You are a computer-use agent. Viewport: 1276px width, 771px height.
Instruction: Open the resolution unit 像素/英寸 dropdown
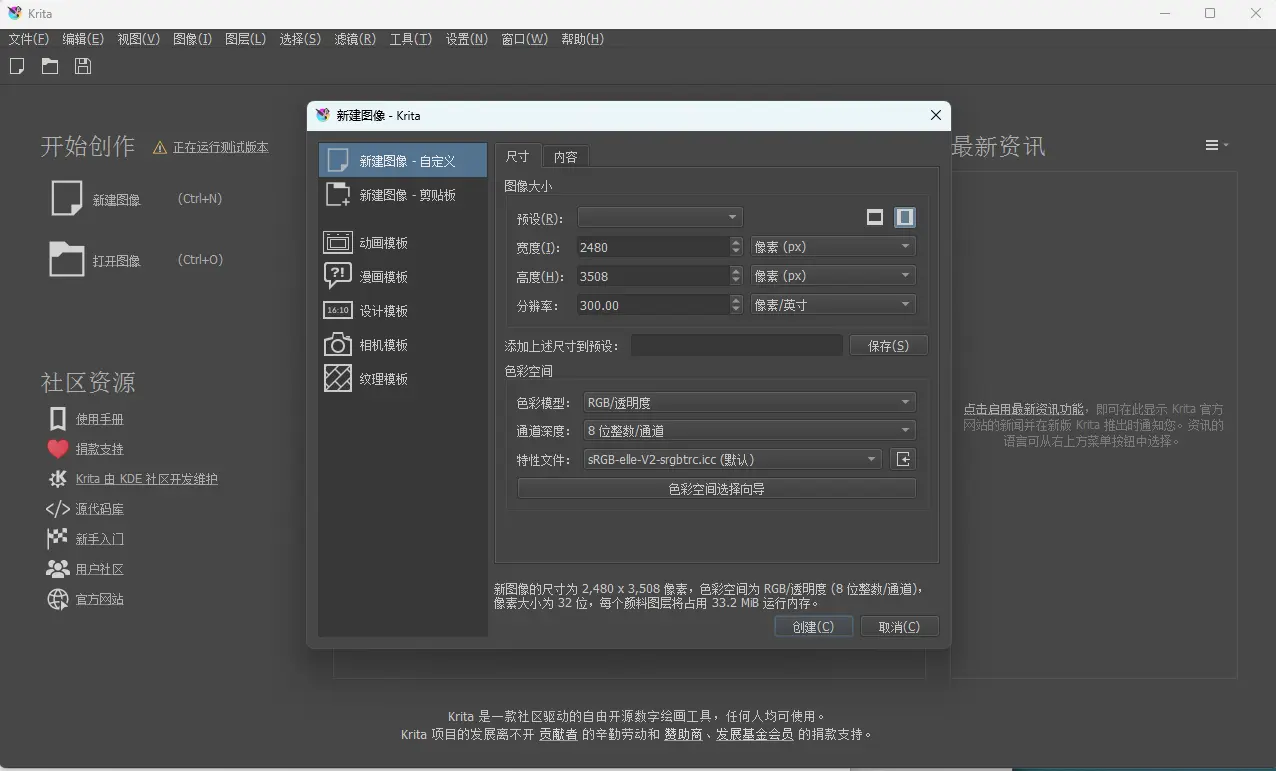[x=833, y=304]
